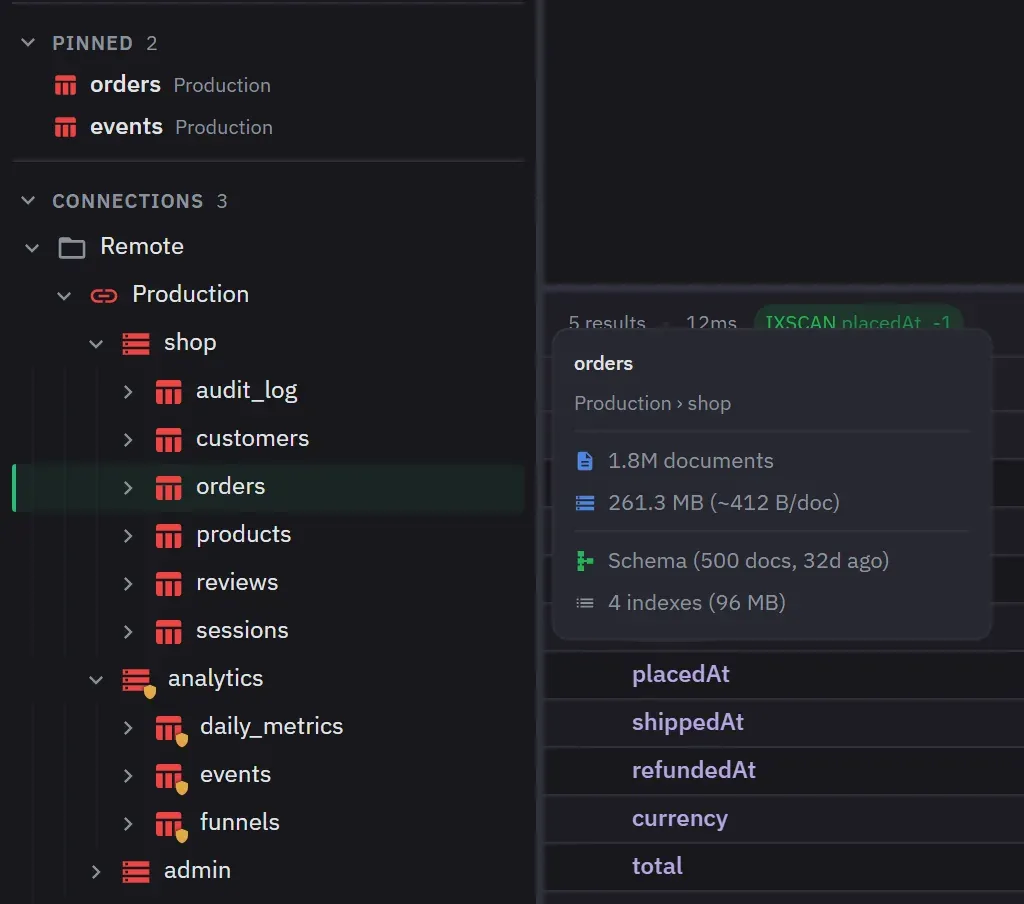The width and height of the screenshot is (1024, 904).
Task: Collapse the Remote folder chevron
Action: pos(32,248)
